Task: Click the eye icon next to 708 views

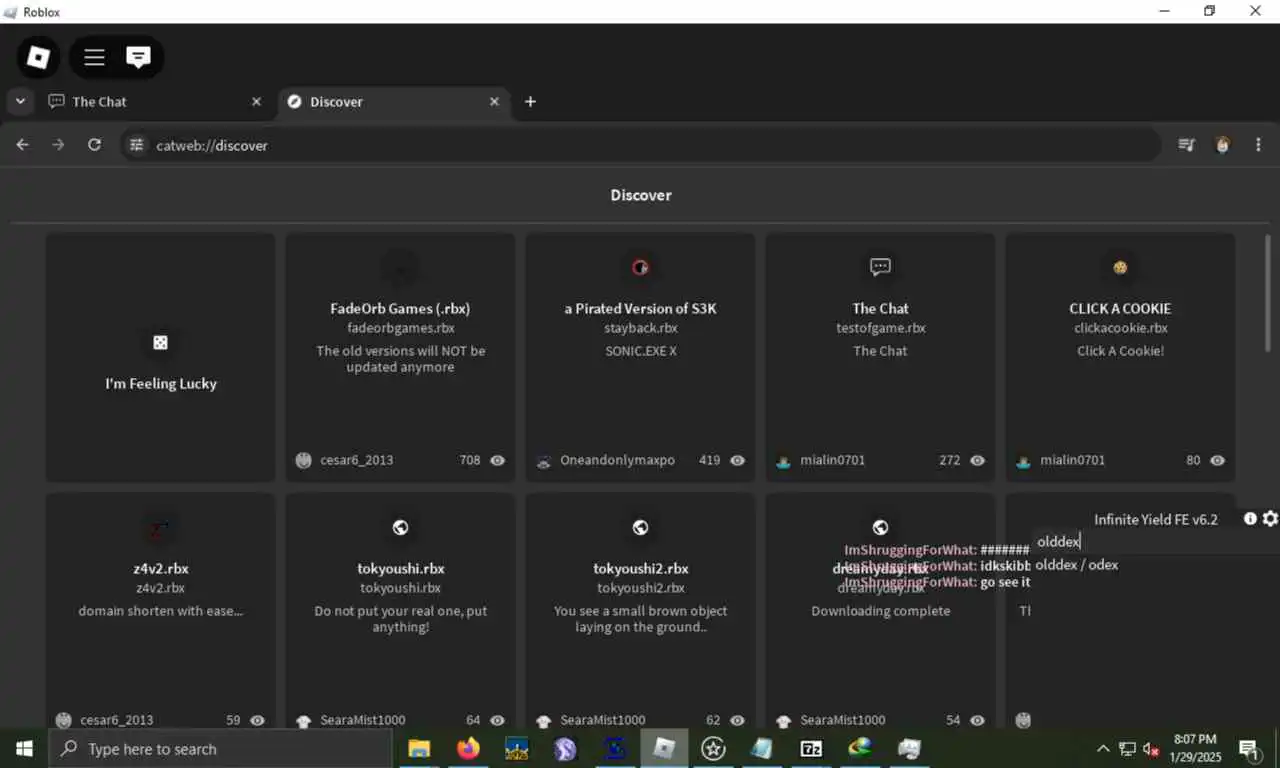Action: click(x=498, y=461)
